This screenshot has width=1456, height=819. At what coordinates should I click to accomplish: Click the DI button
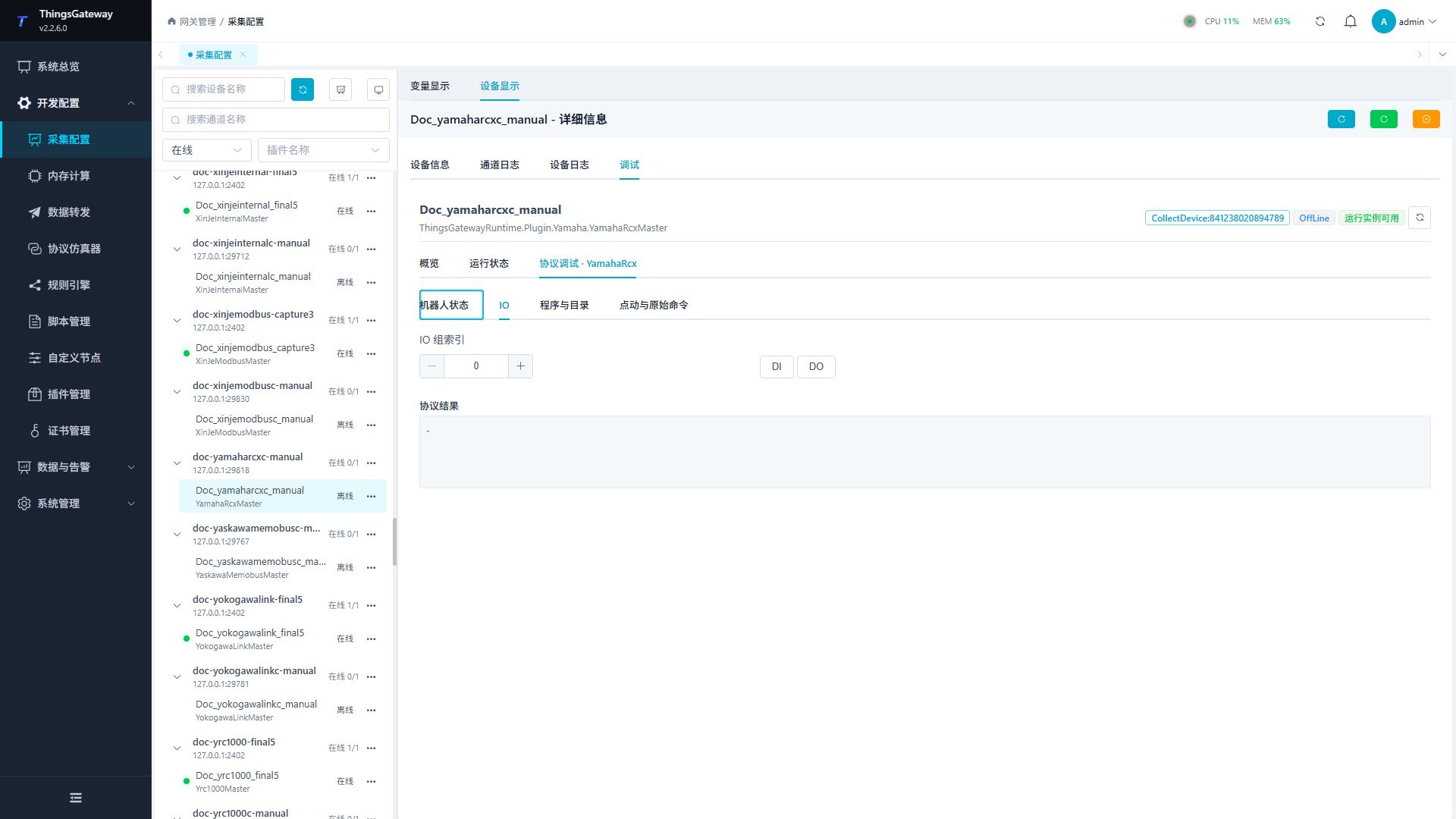pos(777,367)
